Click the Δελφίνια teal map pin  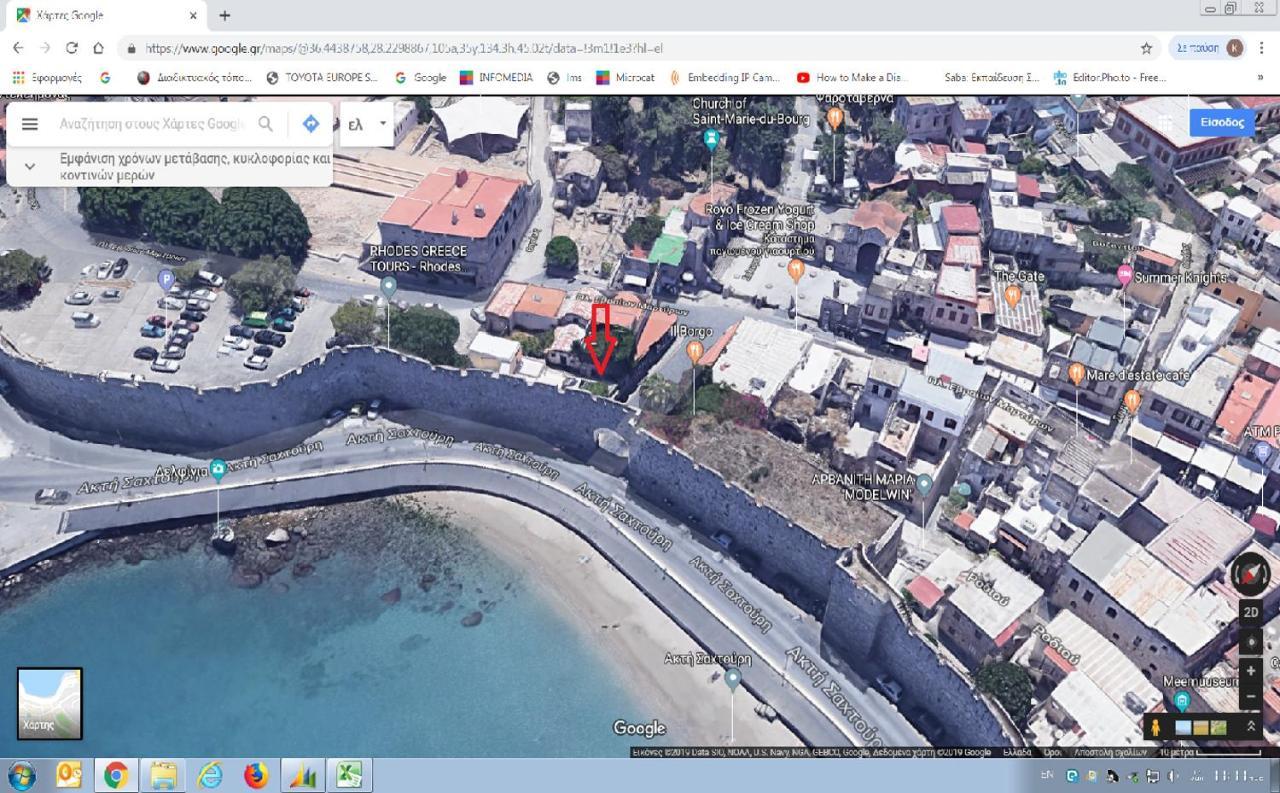coord(218,469)
